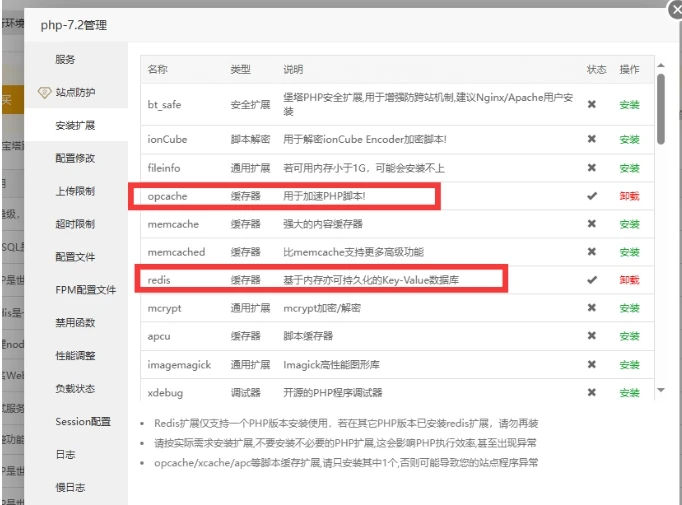Click the diamond icon beside 站点防护
The width and height of the screenshot is (682, 505).
pos(44,92)
